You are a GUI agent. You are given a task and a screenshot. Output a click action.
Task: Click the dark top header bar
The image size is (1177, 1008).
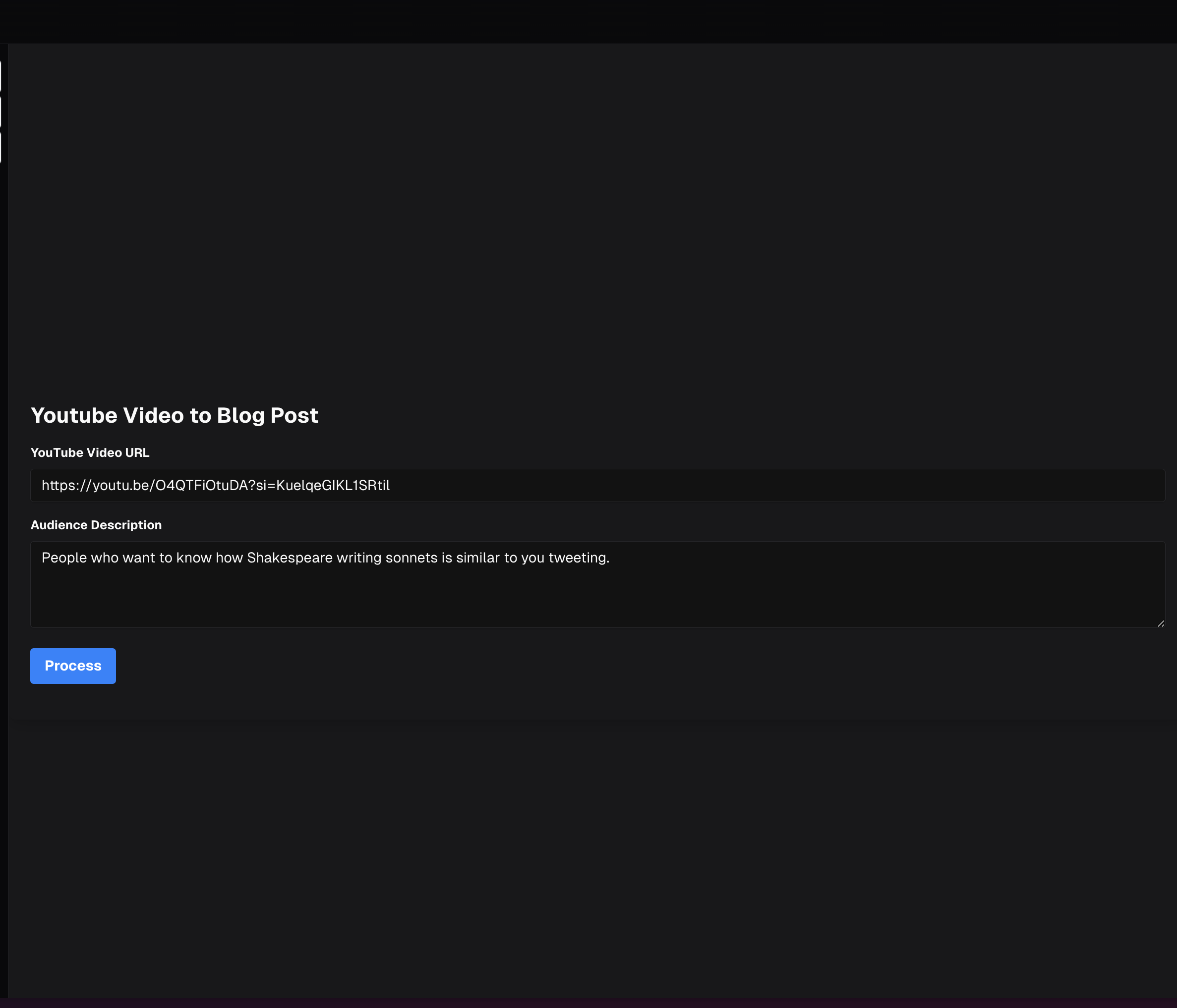[588, 22]
